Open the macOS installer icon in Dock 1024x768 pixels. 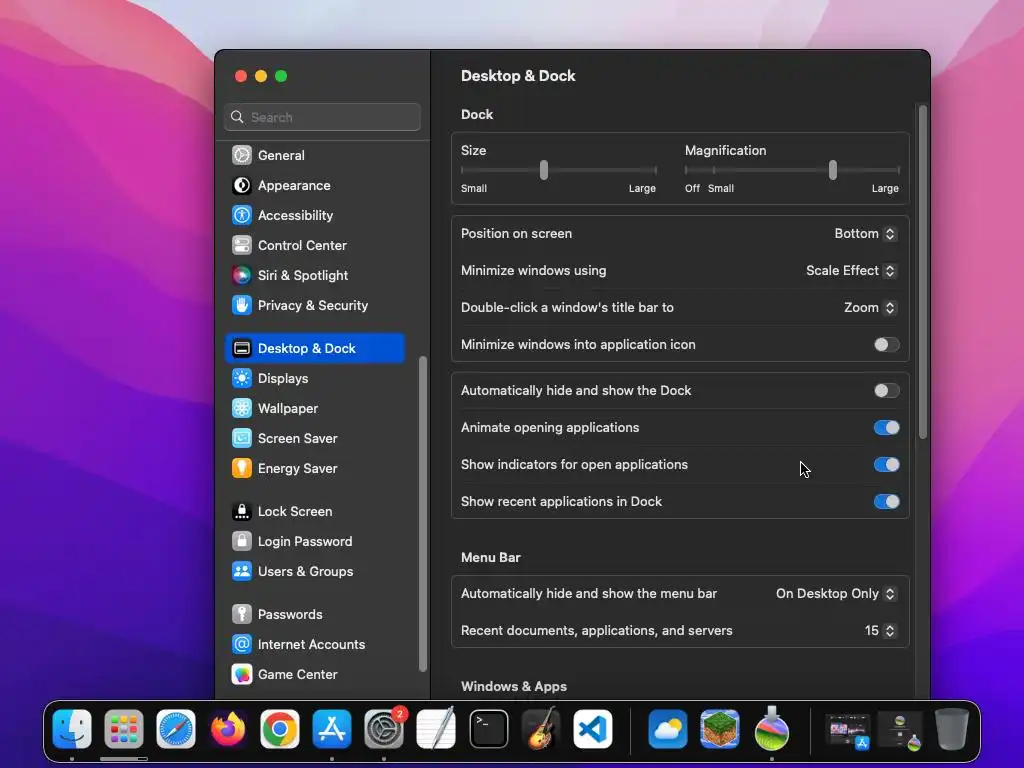tap(772, 729)
